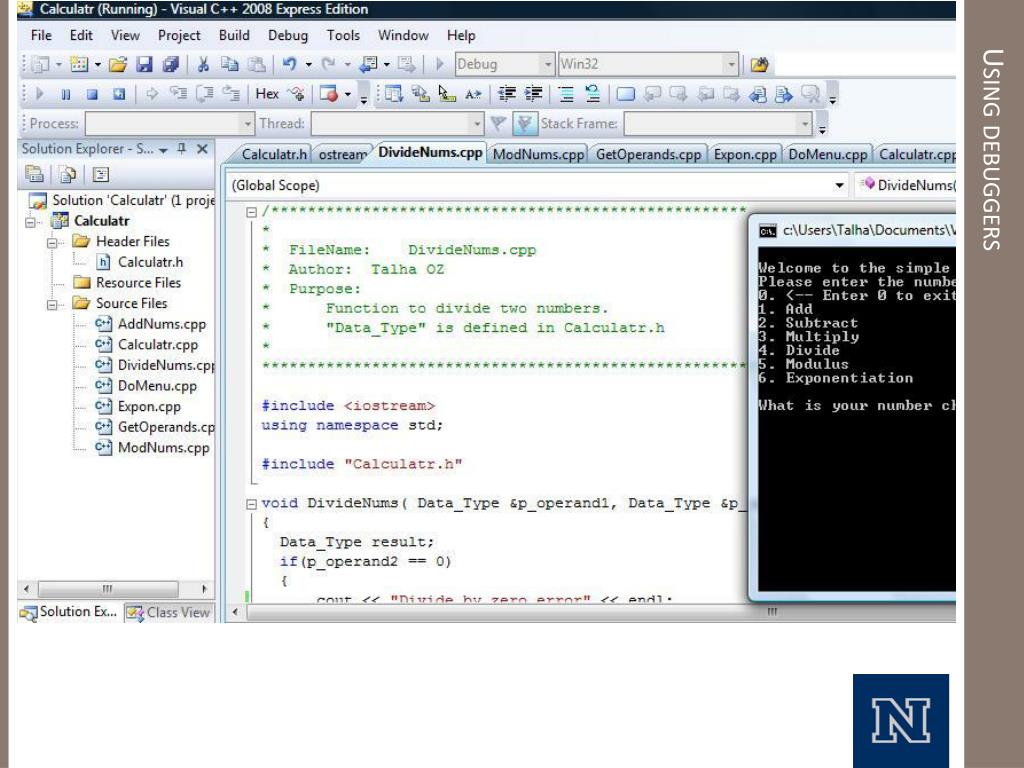Collapse the header comment block in editor
This screenshot has height=768, width=1024.
[251, 212]
